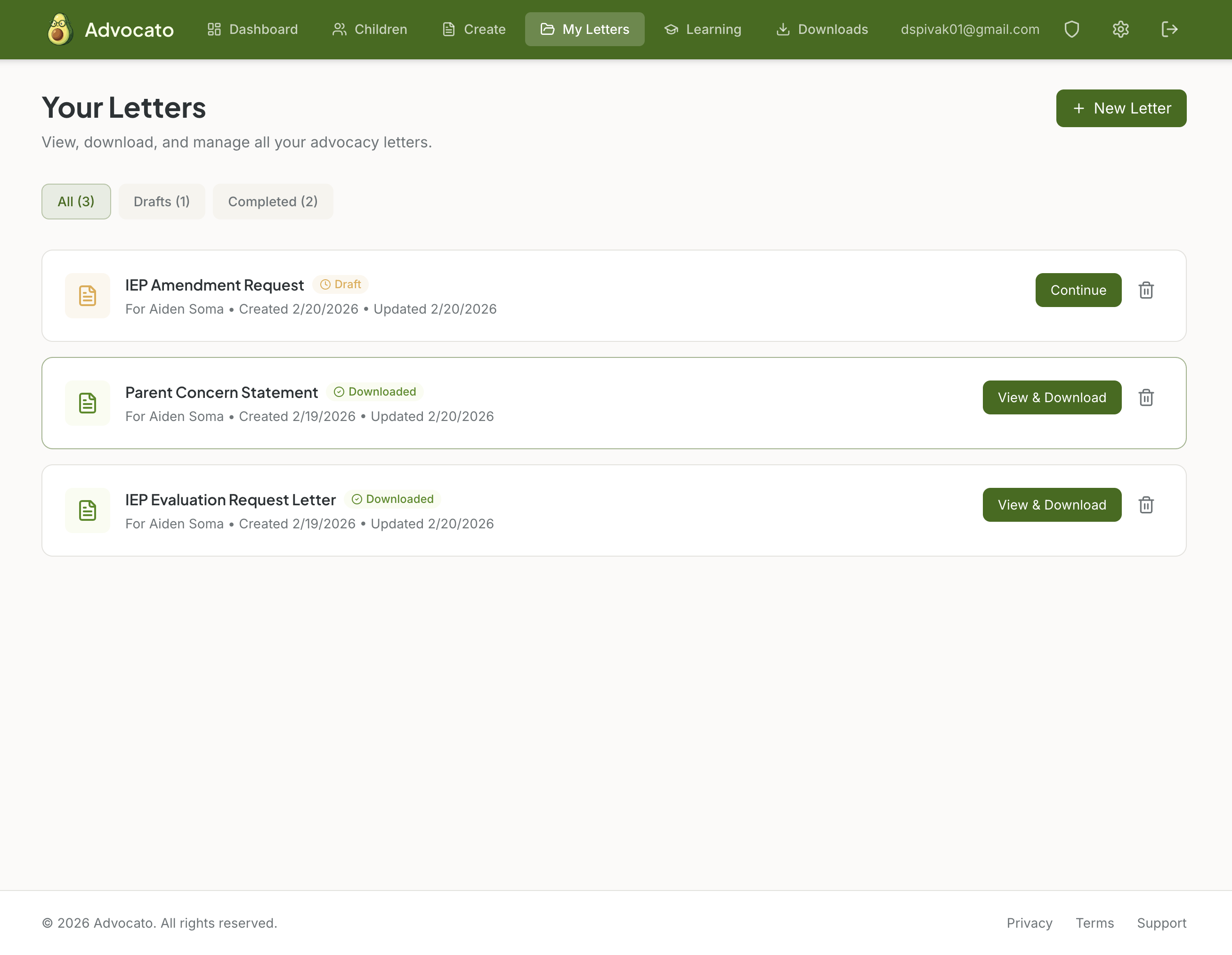The image size is (1232, 955).
Task: Open the Children section icon
Action: pyautogui.click(x=340, y=29)
